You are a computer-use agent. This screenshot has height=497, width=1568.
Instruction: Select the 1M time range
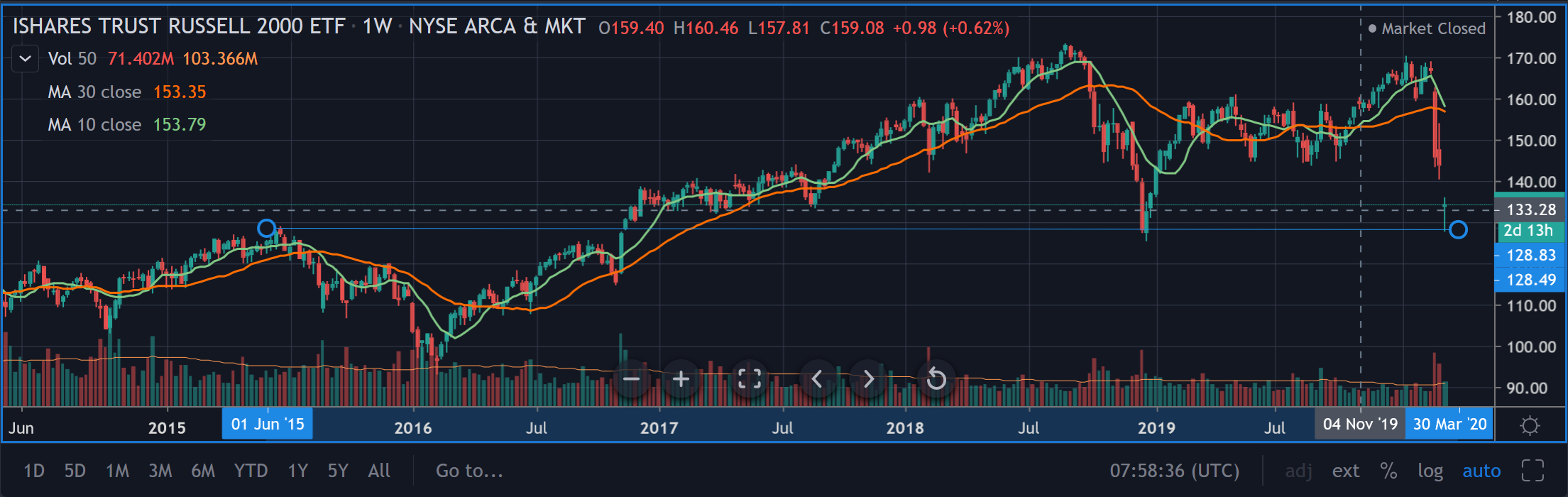pos(117,471)
